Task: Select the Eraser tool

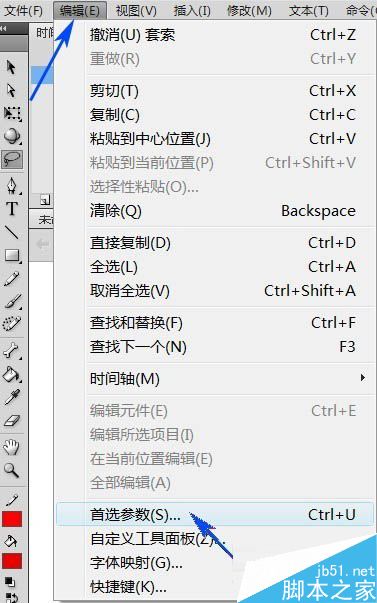Action: [12, 420]
